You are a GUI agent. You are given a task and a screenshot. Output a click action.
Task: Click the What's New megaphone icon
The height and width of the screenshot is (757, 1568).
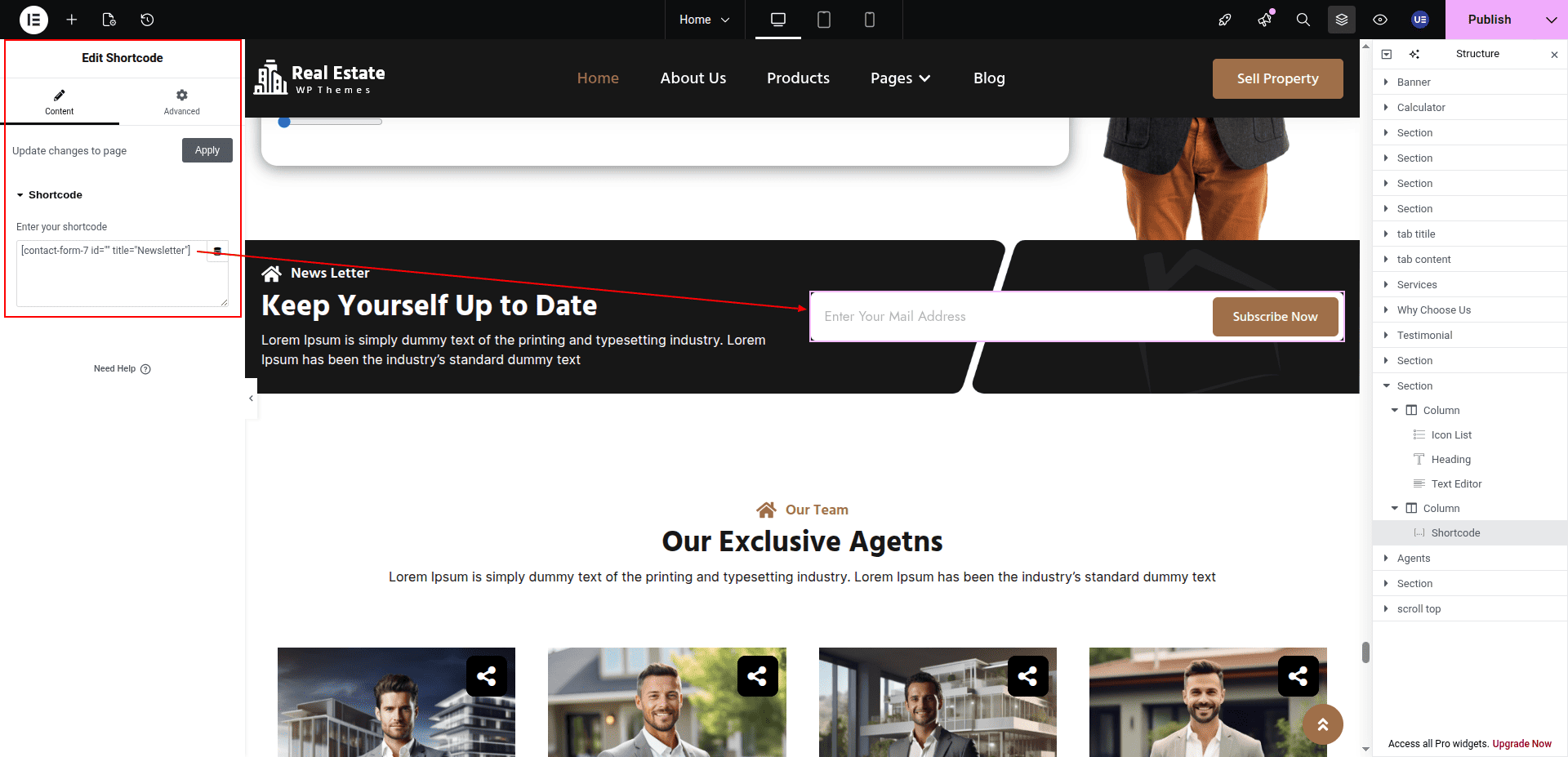pyautogui.click(x=1264, y=20)
